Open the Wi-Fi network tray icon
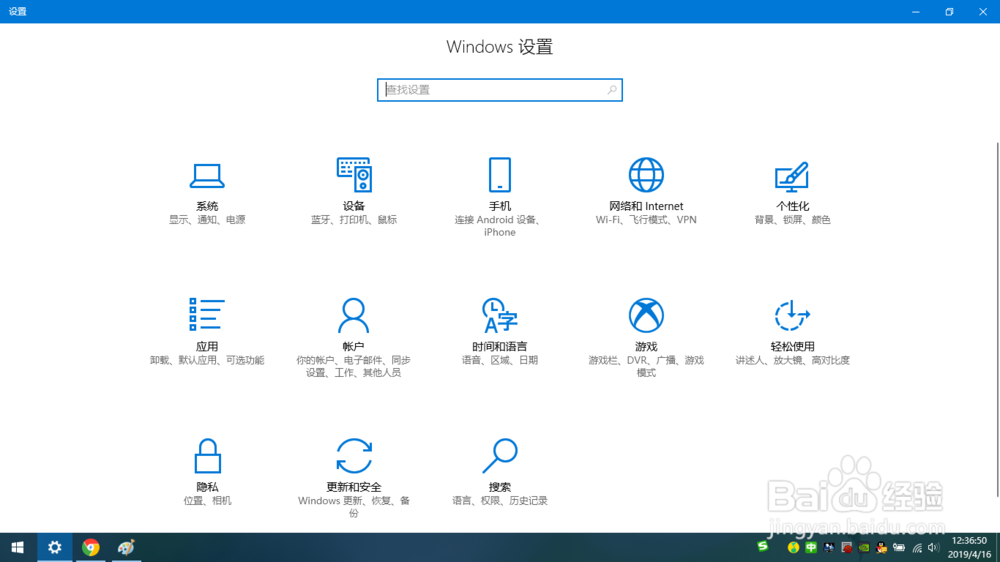This screenshot has height=562, width=1000. (917, 547)
